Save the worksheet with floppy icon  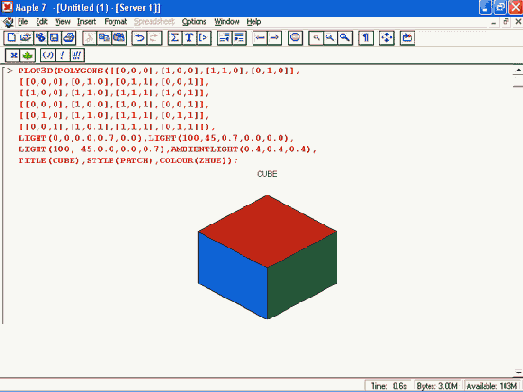(x=54, y=38)
